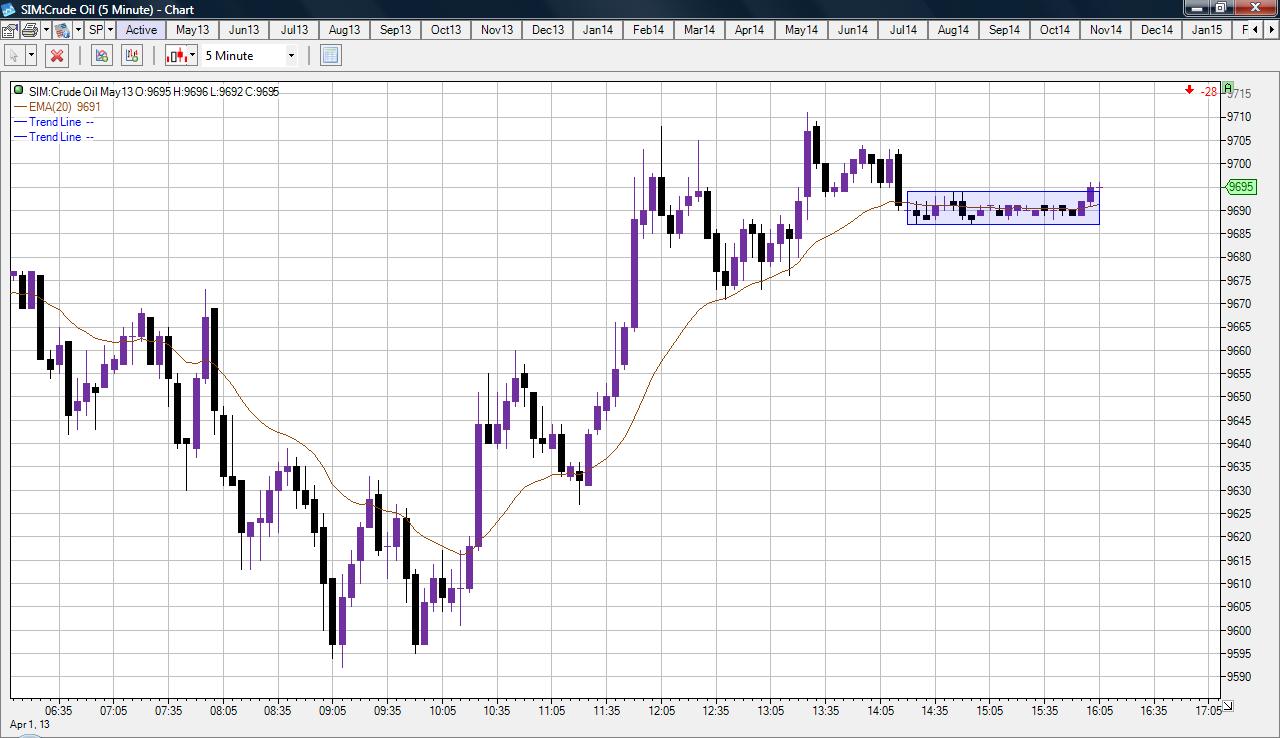Select the Apr14 contract tab
1280x738 pixels.
pyautogui.click(x=750, y=30)
